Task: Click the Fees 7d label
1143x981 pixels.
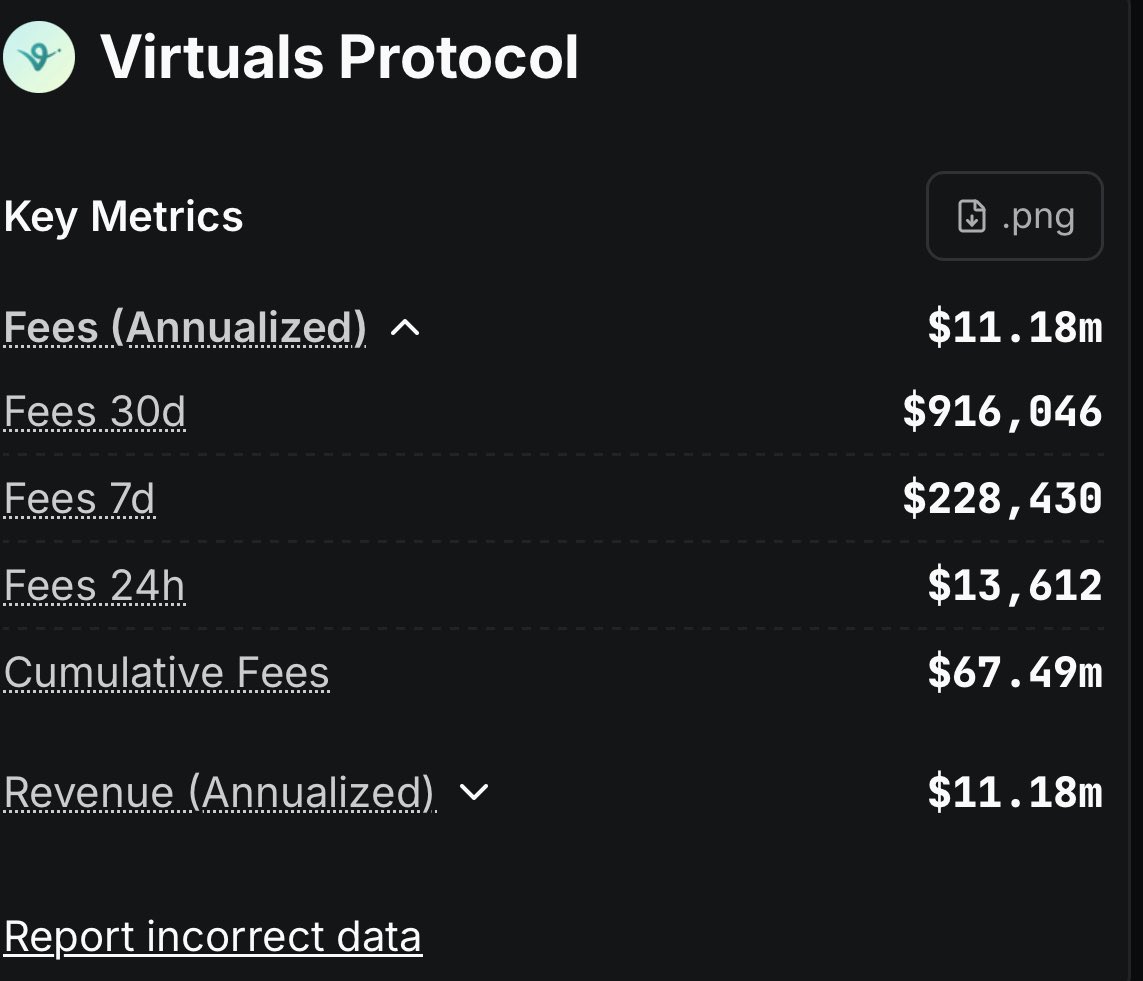Action: [x=79, y=499]
